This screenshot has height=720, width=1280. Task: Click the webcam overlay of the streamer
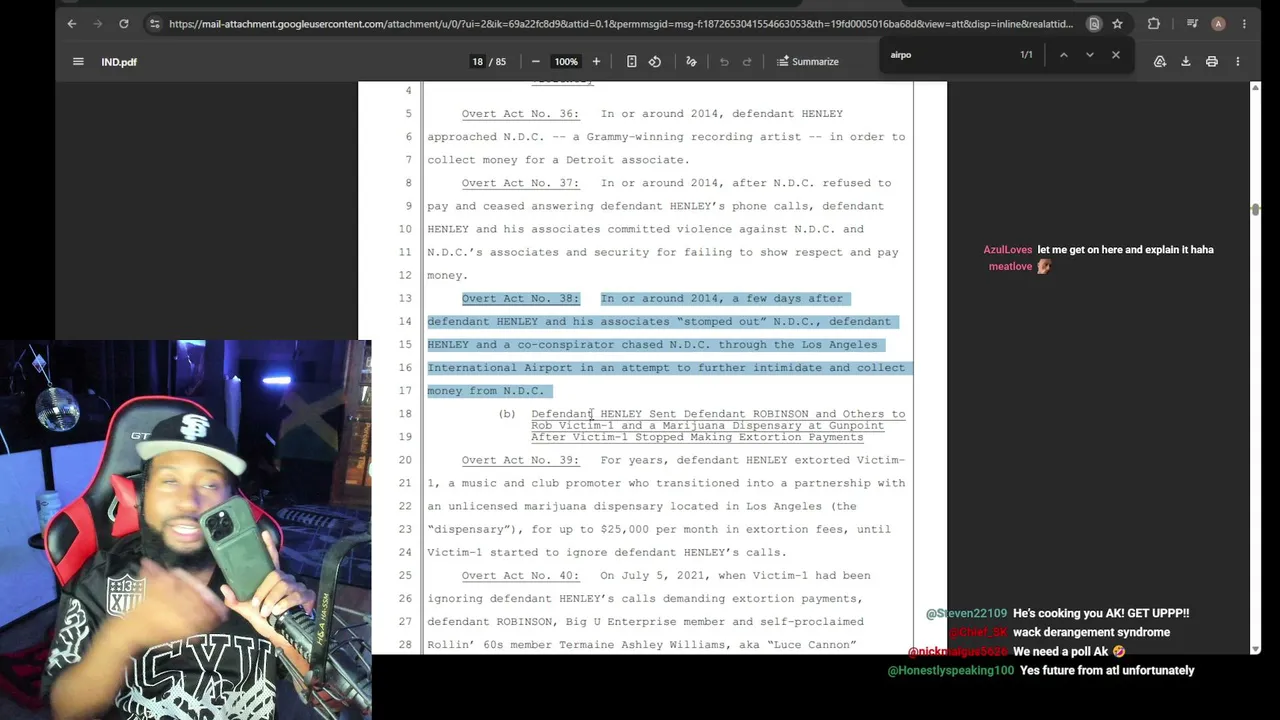(x=185, y=530)
